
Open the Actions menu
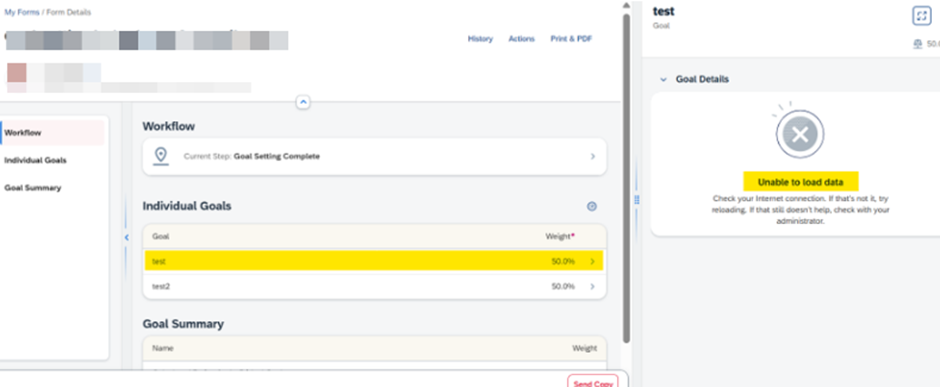point(522,39)
